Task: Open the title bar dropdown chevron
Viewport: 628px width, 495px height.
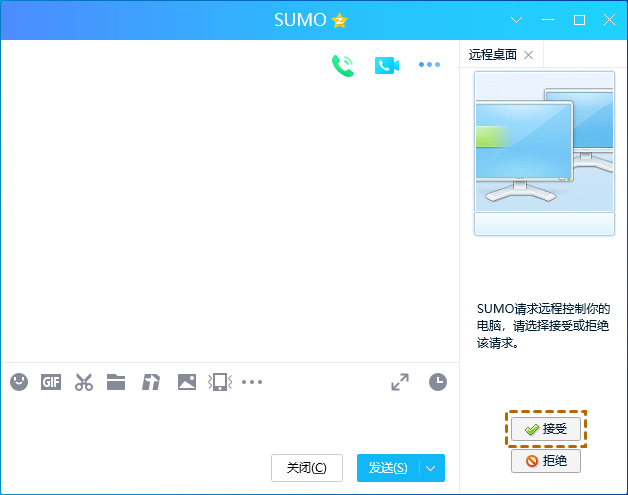Action: pyautogui.click(x=517, y=20)
